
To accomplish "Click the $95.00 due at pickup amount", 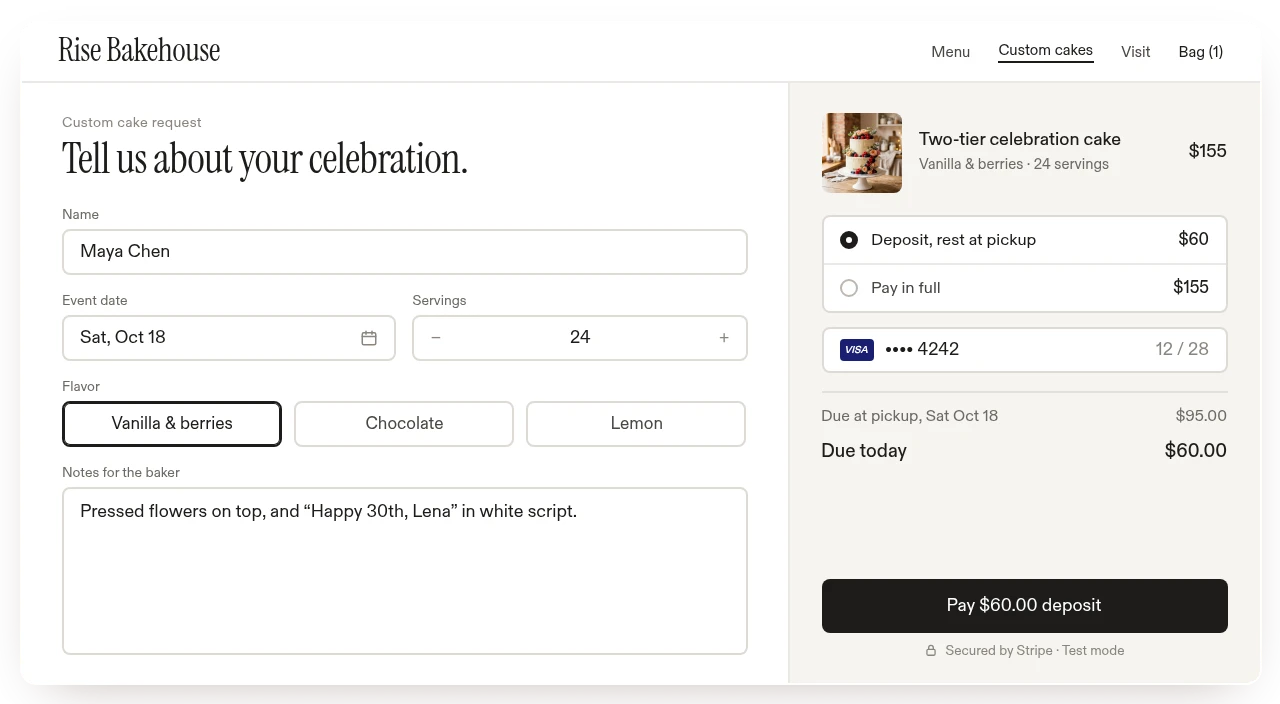I will [x=1201, y=416].
